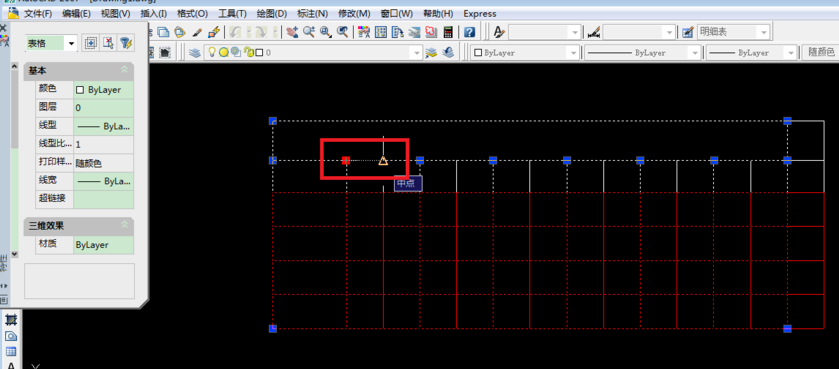Collapse the 基本 properties section
Screen dimensions: 839x369
point(125,70)
